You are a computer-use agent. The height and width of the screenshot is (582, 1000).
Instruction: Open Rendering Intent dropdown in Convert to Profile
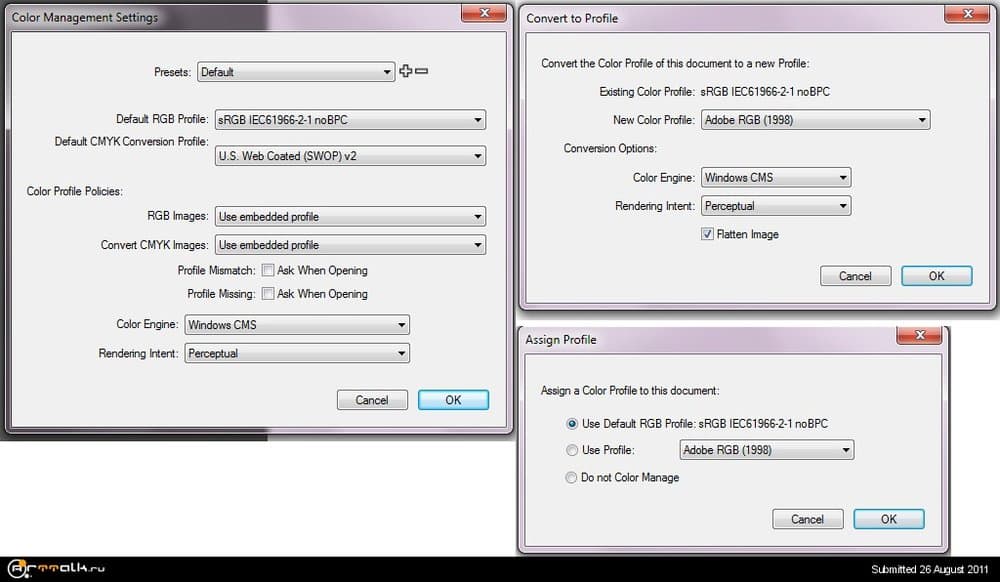coord(775,206)
